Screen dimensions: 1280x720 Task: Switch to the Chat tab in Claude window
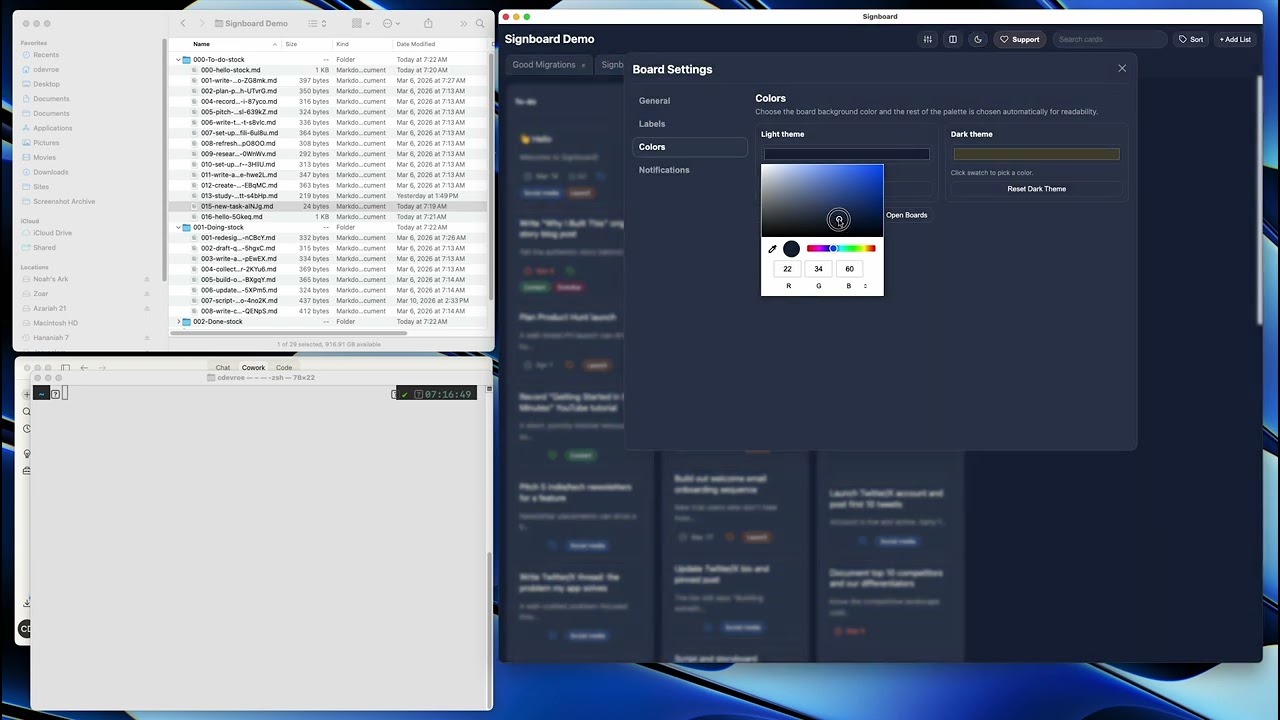point(223,368)
